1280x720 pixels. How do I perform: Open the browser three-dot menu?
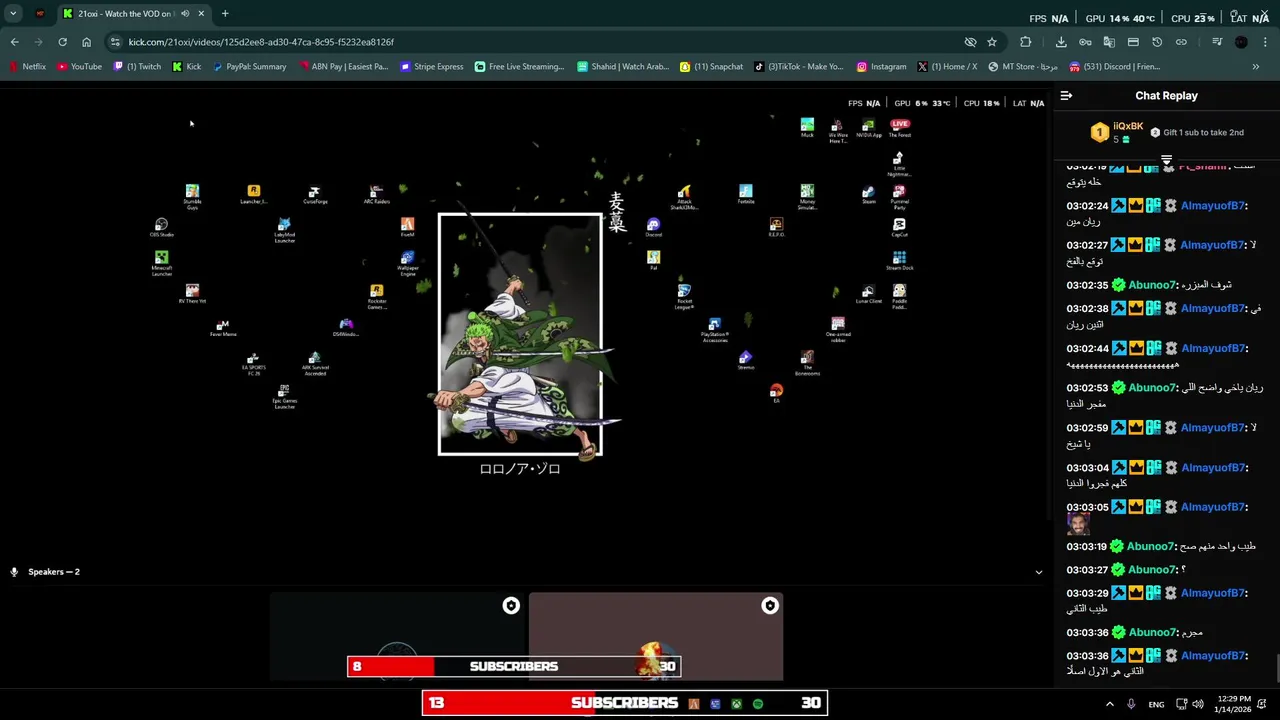point(1266,42)
